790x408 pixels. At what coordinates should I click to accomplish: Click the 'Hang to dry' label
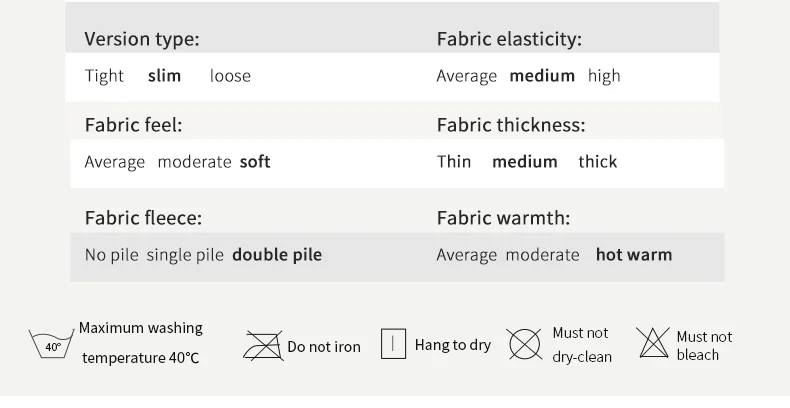(453, 345)
